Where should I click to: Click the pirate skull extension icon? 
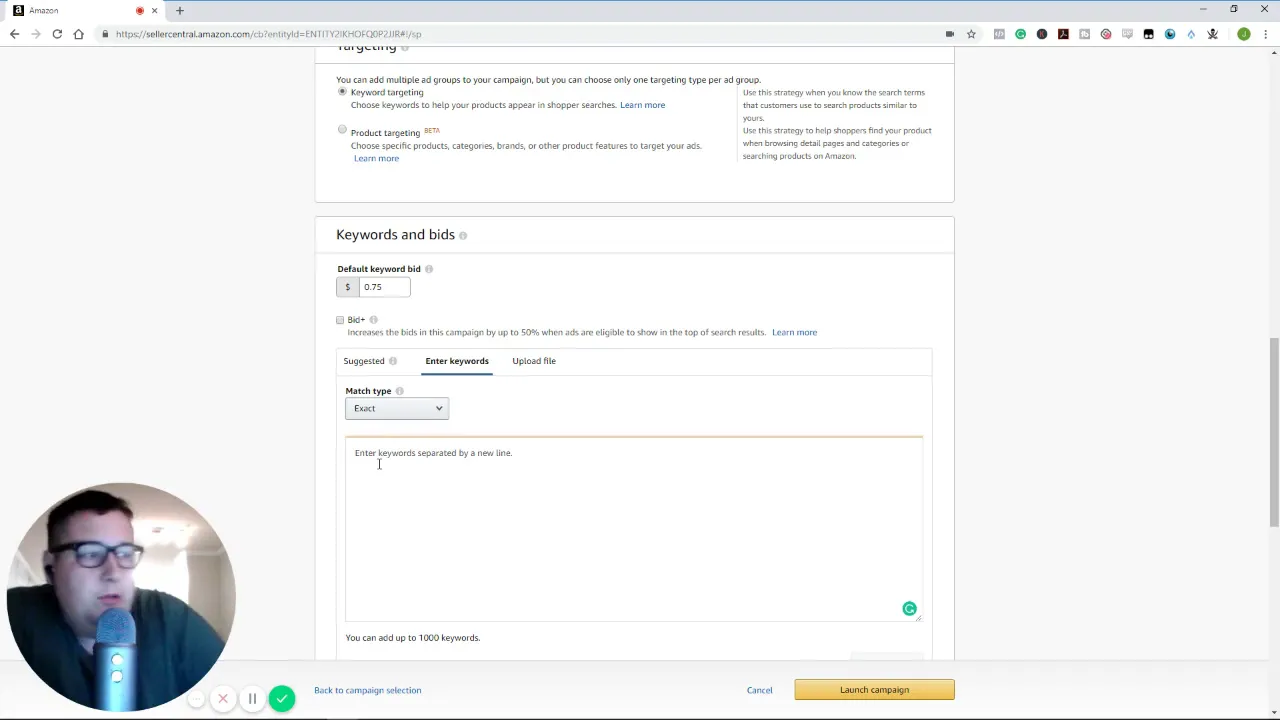click(x=1213, y=34)
